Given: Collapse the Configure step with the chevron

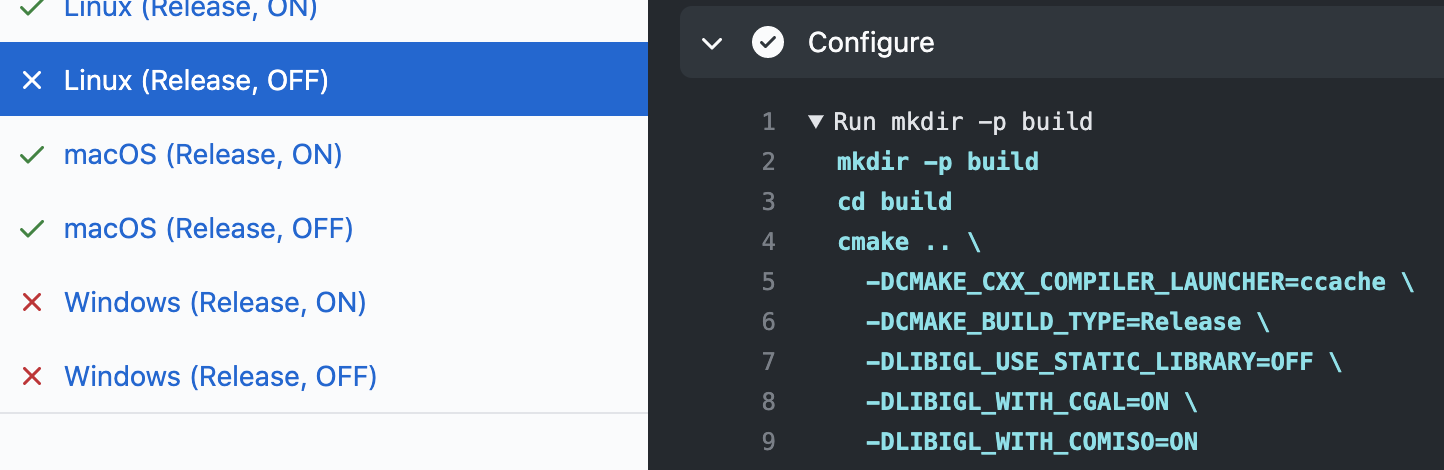Looking at the screenshot, I should tap(712, 43).
